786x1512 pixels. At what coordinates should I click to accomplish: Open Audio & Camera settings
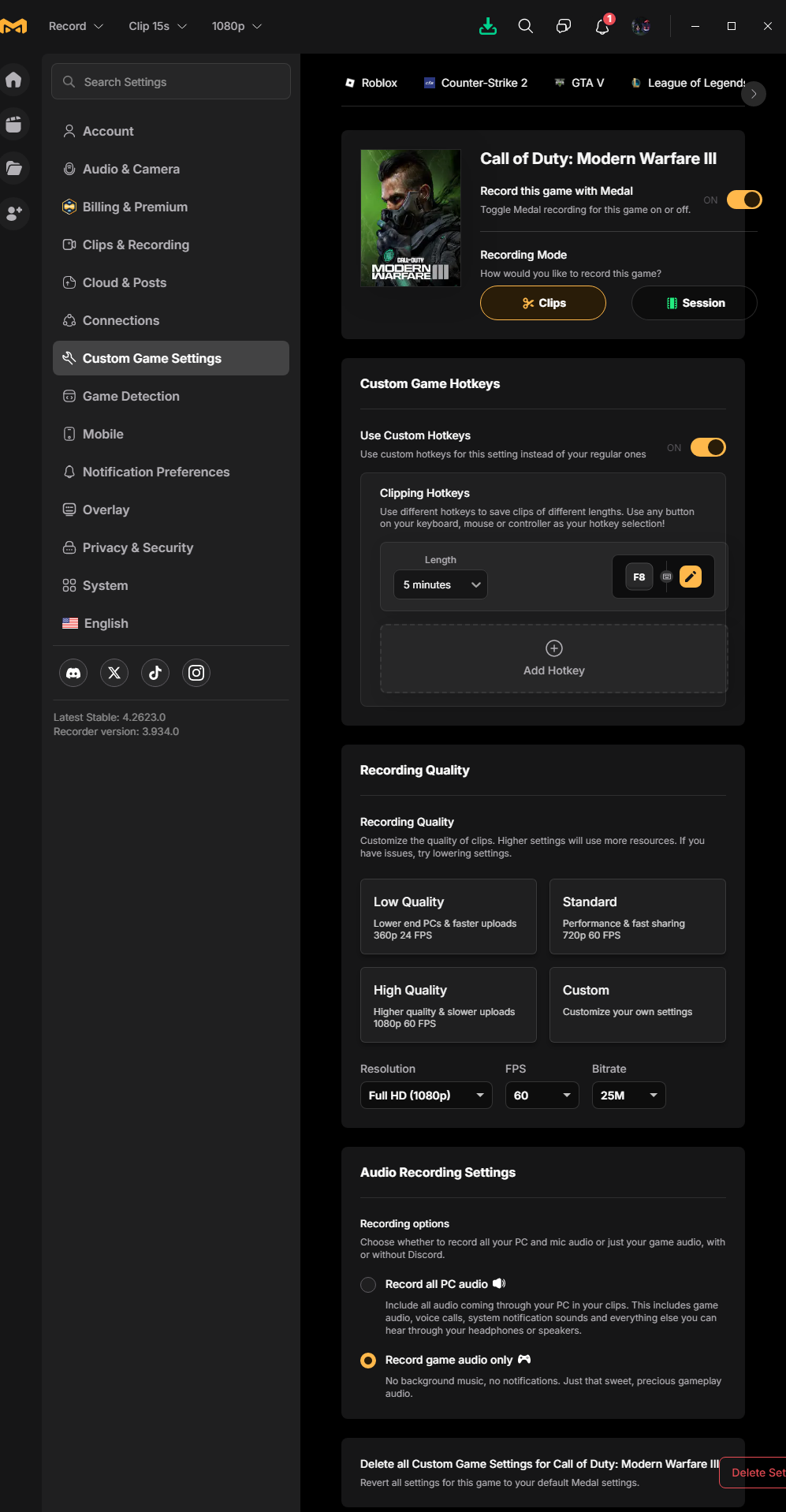171,169
